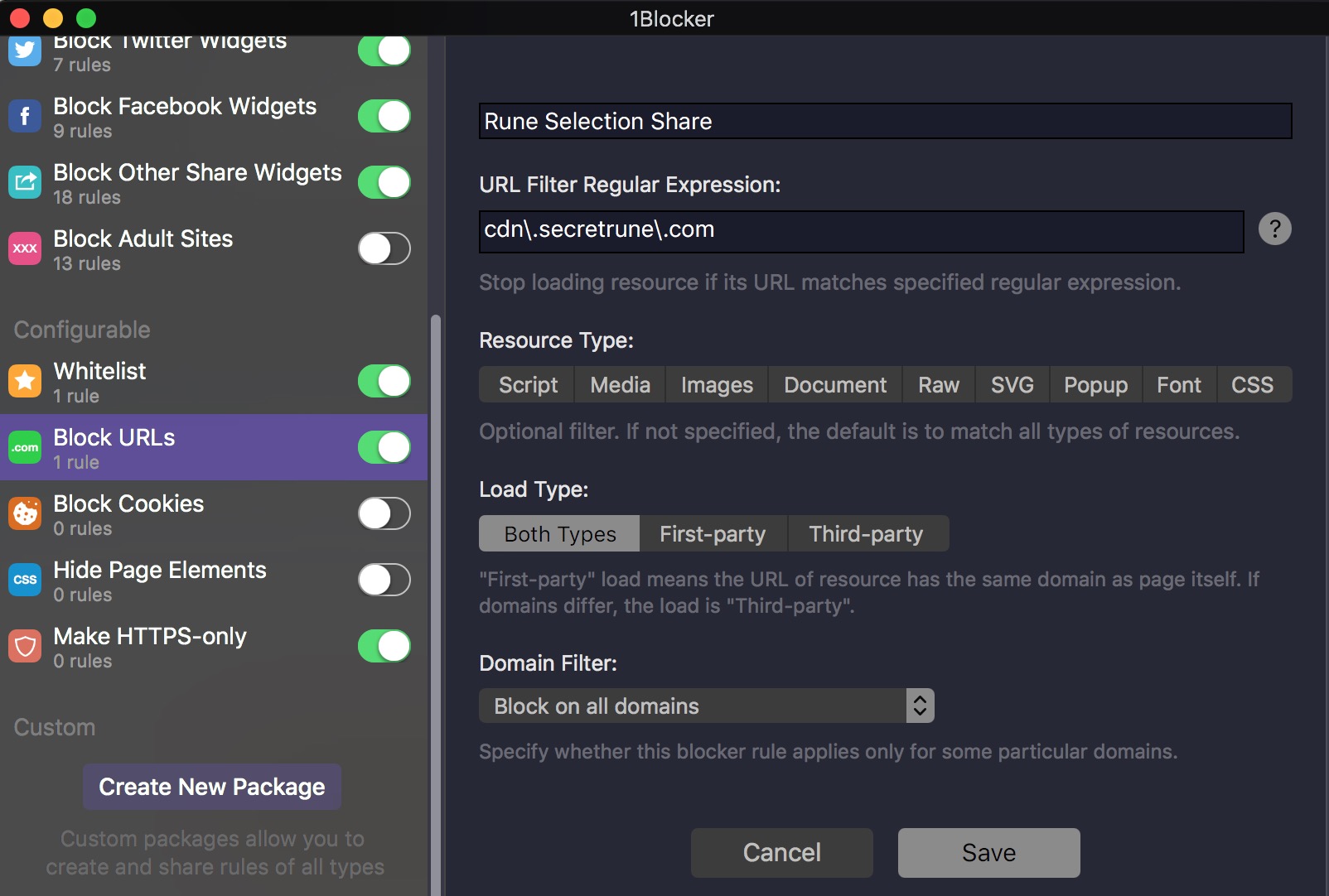Select the CSS resource type
The image size is (1329, 896).
[x=1253, y=384]
